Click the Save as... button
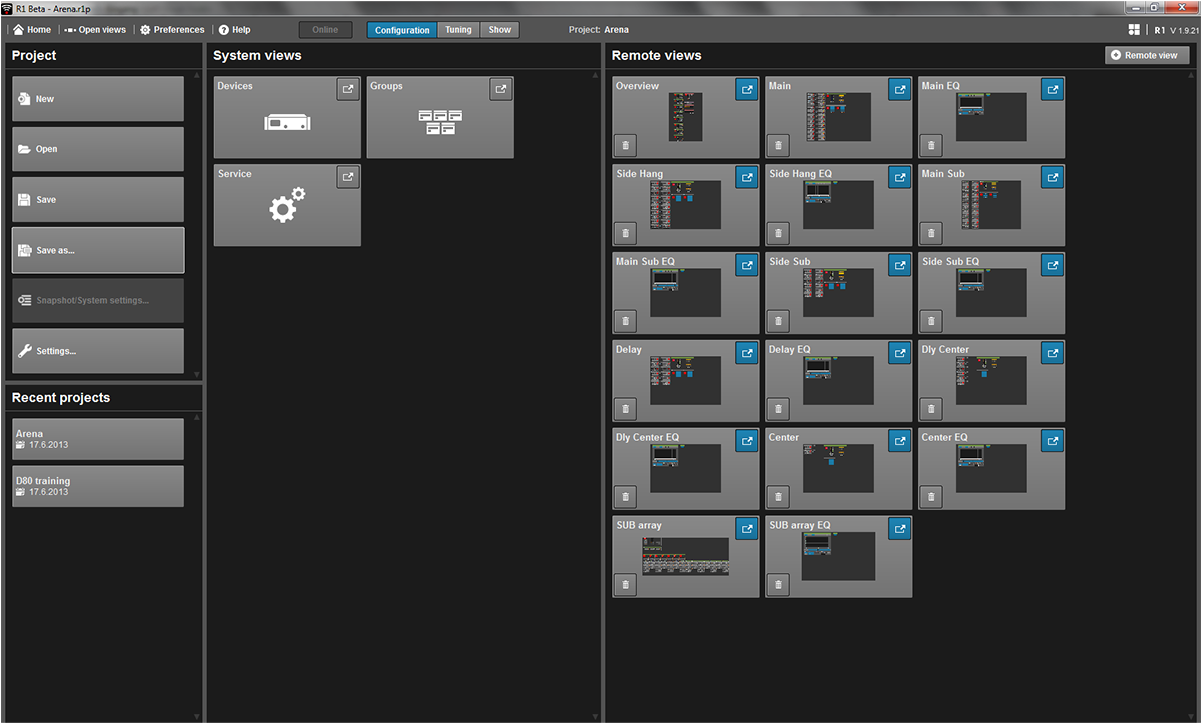This screenshot has width=1201, height=723. [98, 250]
